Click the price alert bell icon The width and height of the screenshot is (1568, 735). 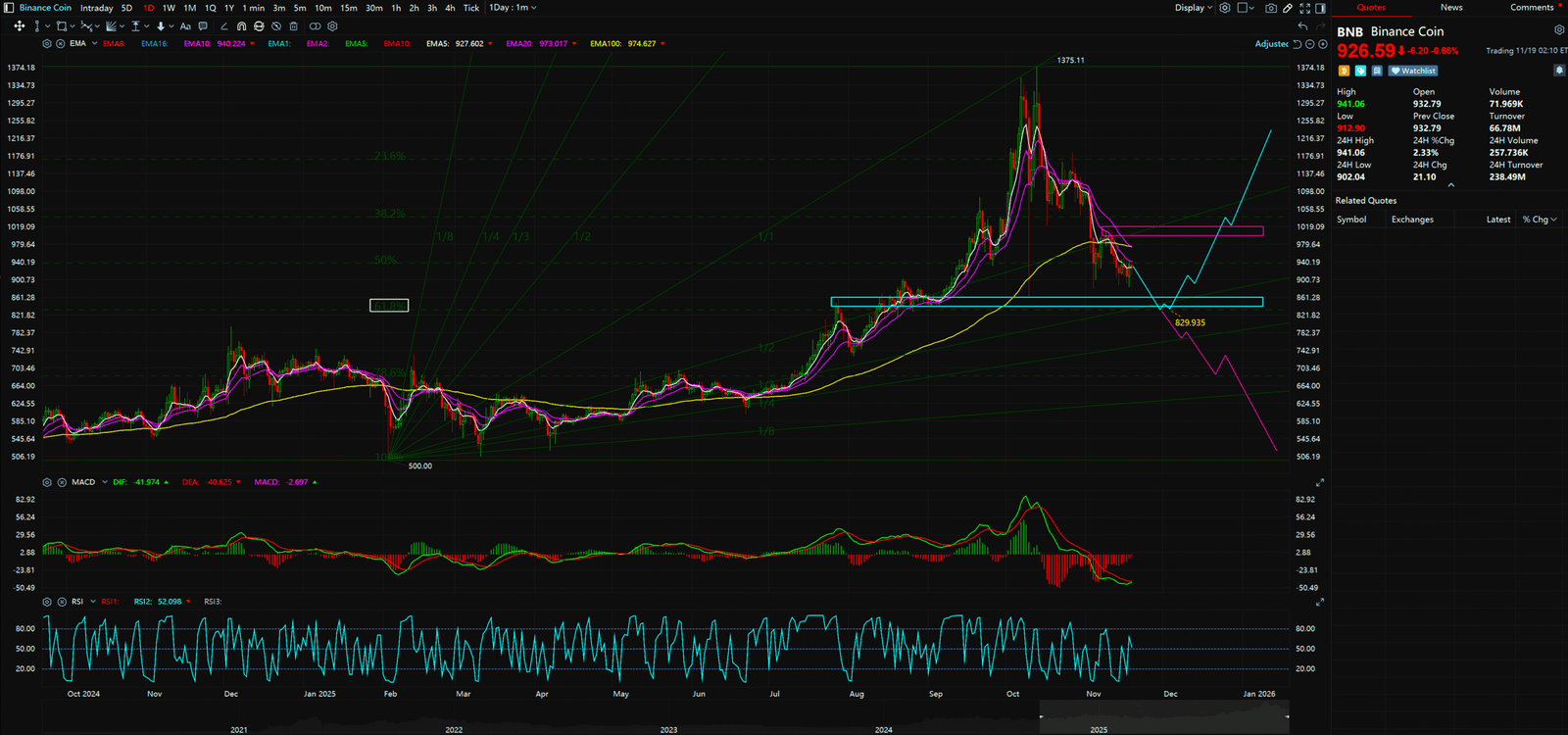point(1559,71)
